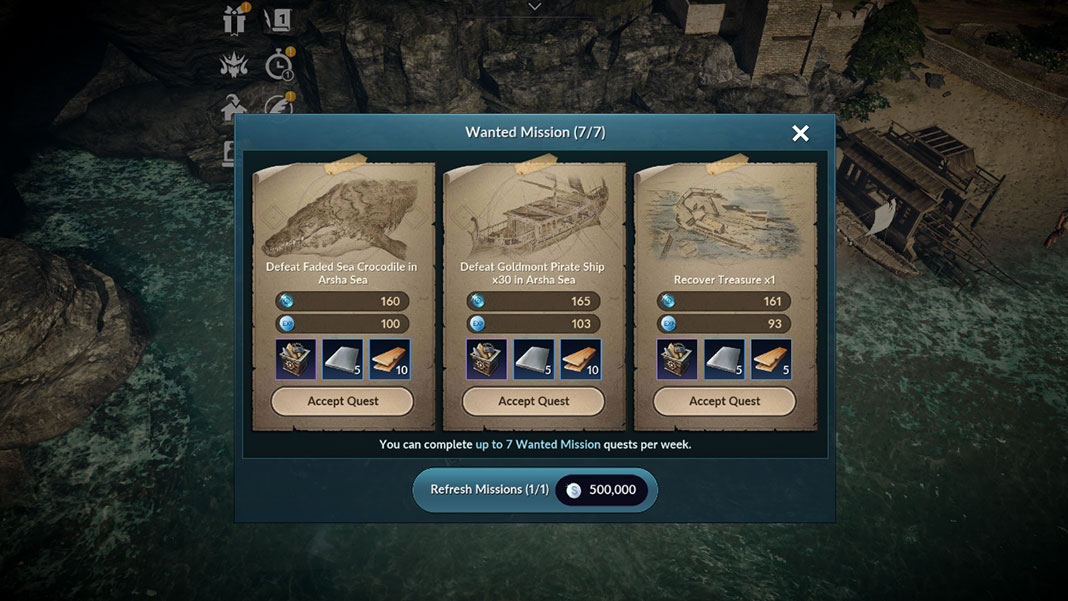
Task: Accept the Defeat Faded Sea Crocodile quest
Action: click(x=343, y=401)
